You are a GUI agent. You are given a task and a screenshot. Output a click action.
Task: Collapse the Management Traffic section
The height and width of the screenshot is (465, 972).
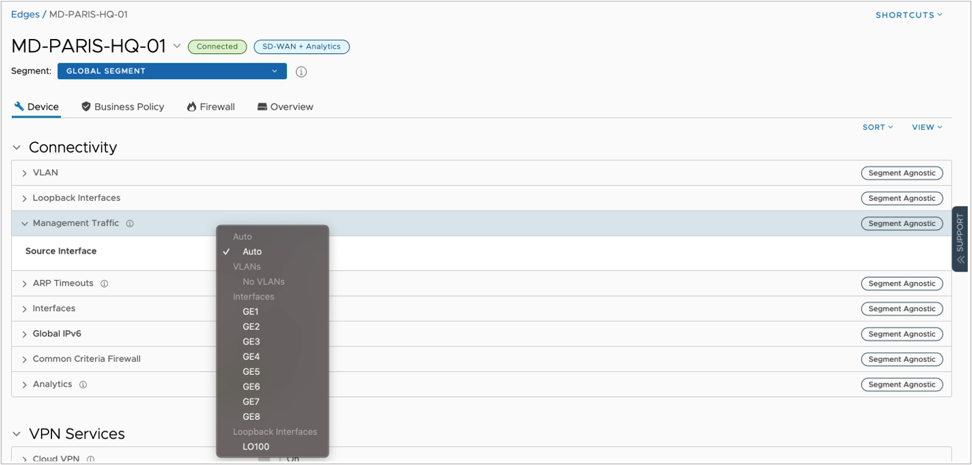click(24, 224)
